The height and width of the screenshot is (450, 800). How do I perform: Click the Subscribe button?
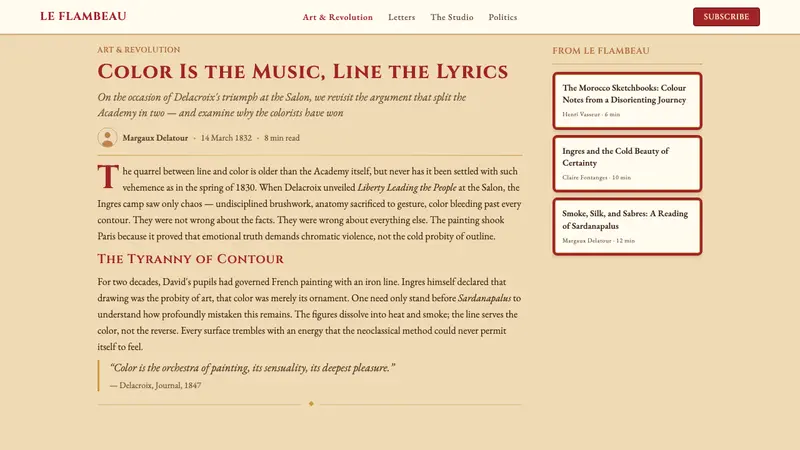(726, 17)
